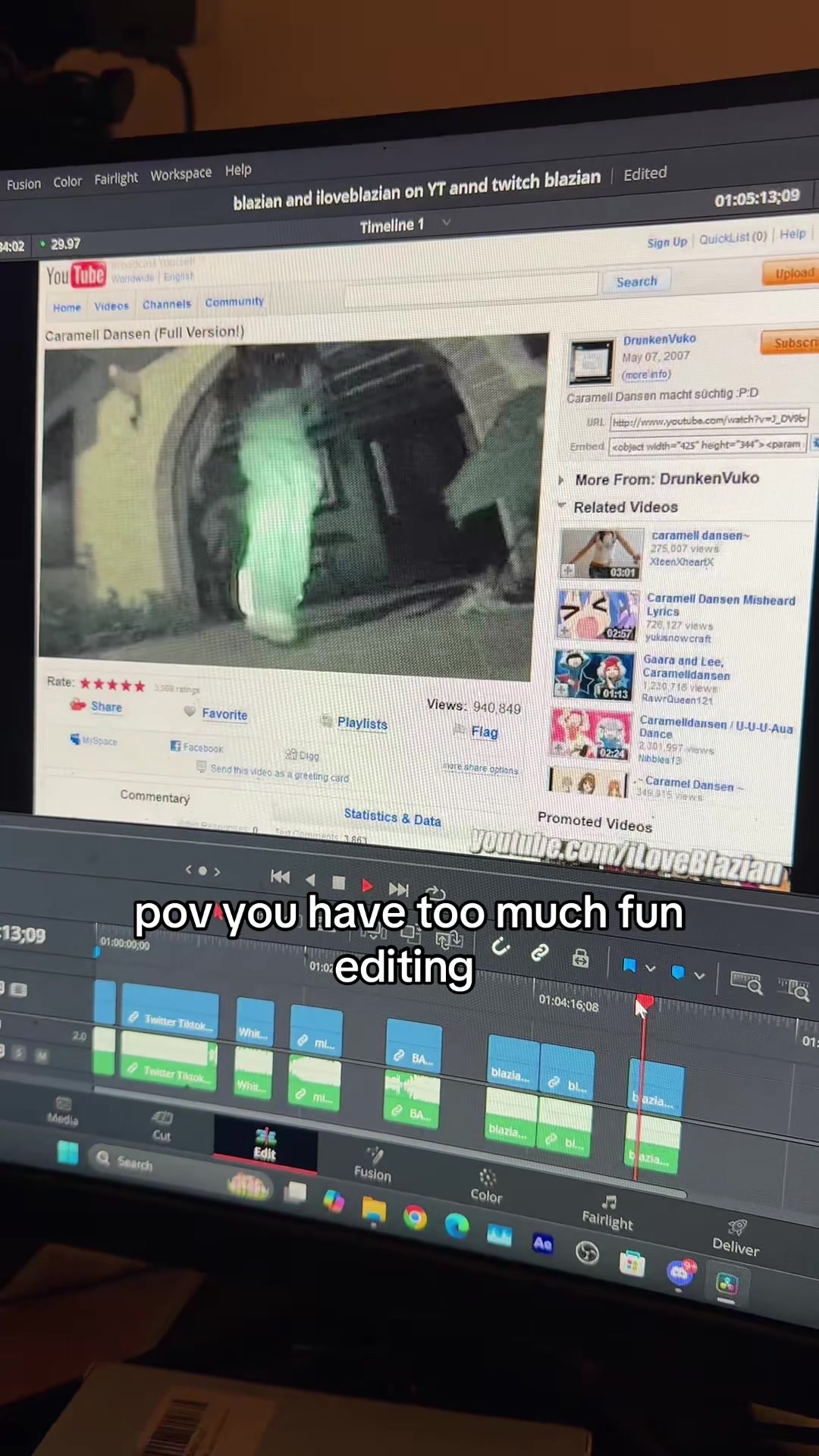Open After Effects from the taskbar
The width and height of the screenshot is (819, 1456).
[542, 1243]
